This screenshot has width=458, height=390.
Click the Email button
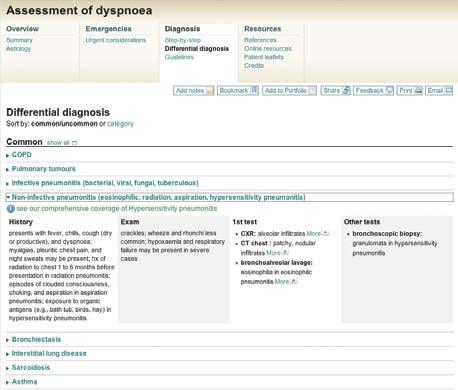coord(439,91)
